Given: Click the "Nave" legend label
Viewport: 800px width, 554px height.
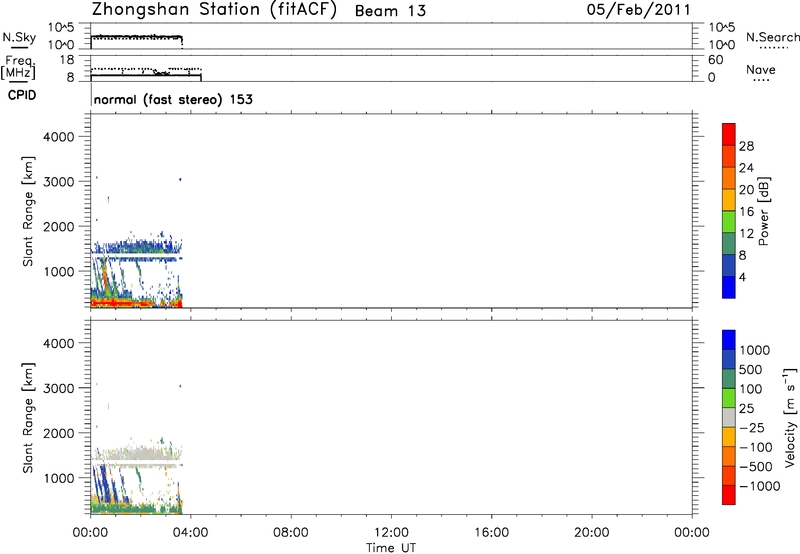Looking at the screenshot, I should [x=761, y=70].
